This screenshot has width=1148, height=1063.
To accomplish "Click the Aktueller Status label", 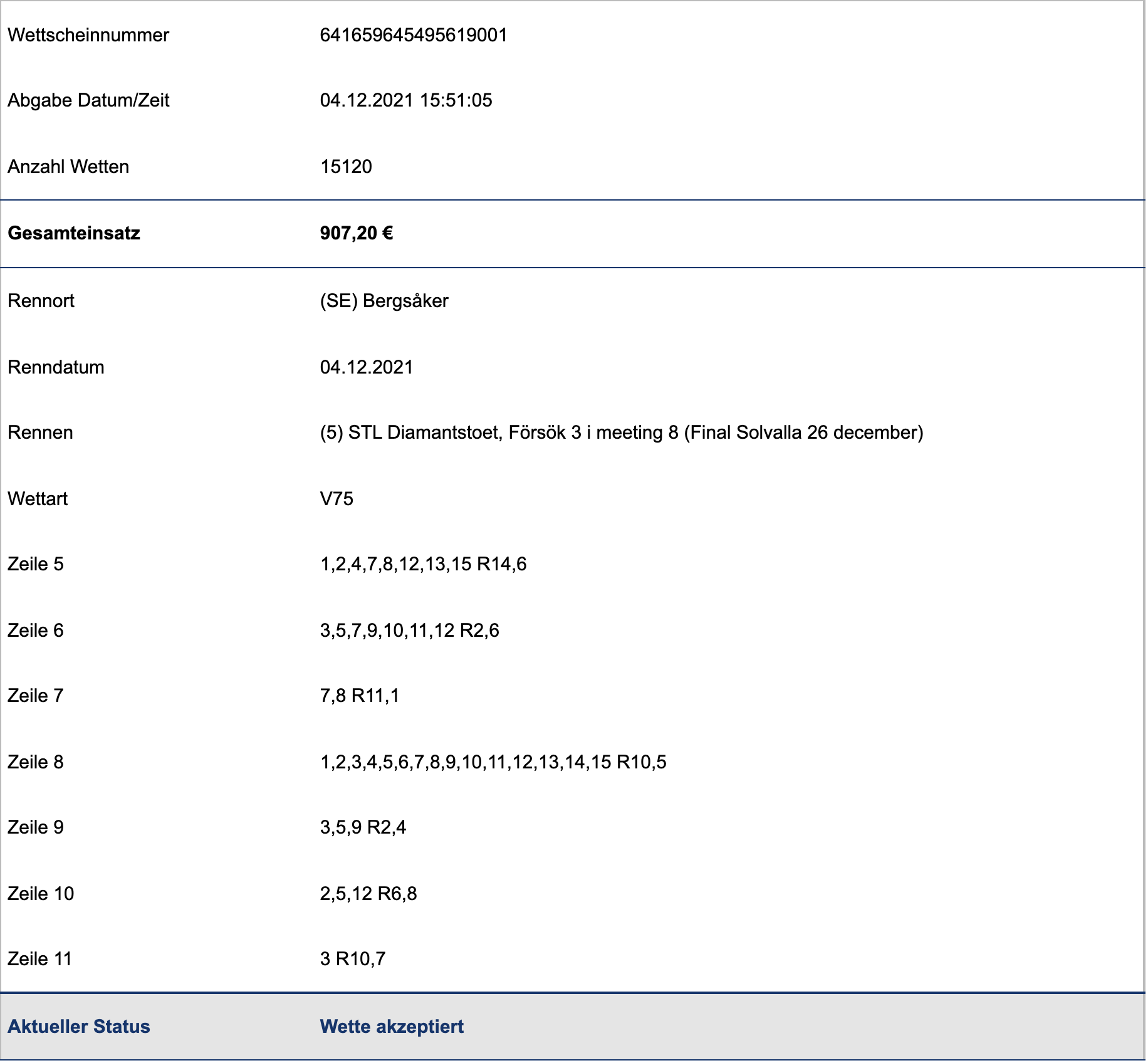I will 79,1027.
